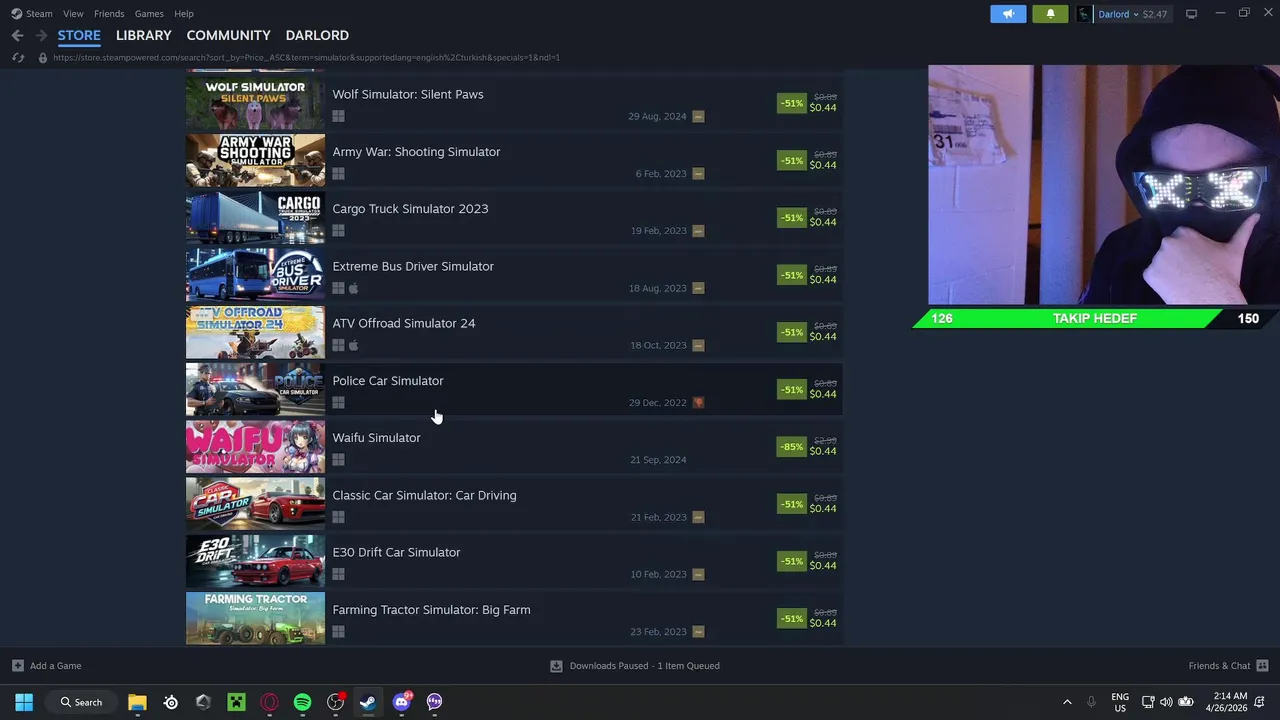Open the announcements megaphone button
The width and height of the screenshot is (1280, 720).
(x=1008, y=14)
